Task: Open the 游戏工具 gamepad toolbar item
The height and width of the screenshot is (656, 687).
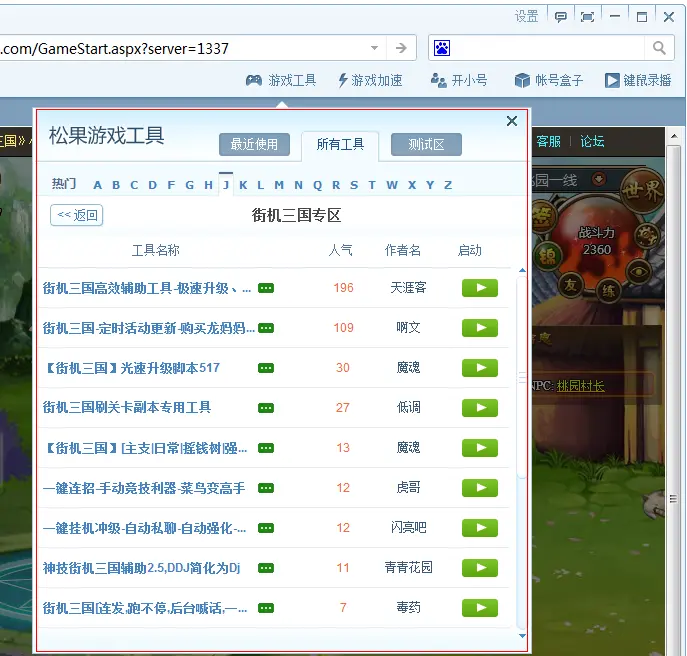Action: tap(281, 81)
